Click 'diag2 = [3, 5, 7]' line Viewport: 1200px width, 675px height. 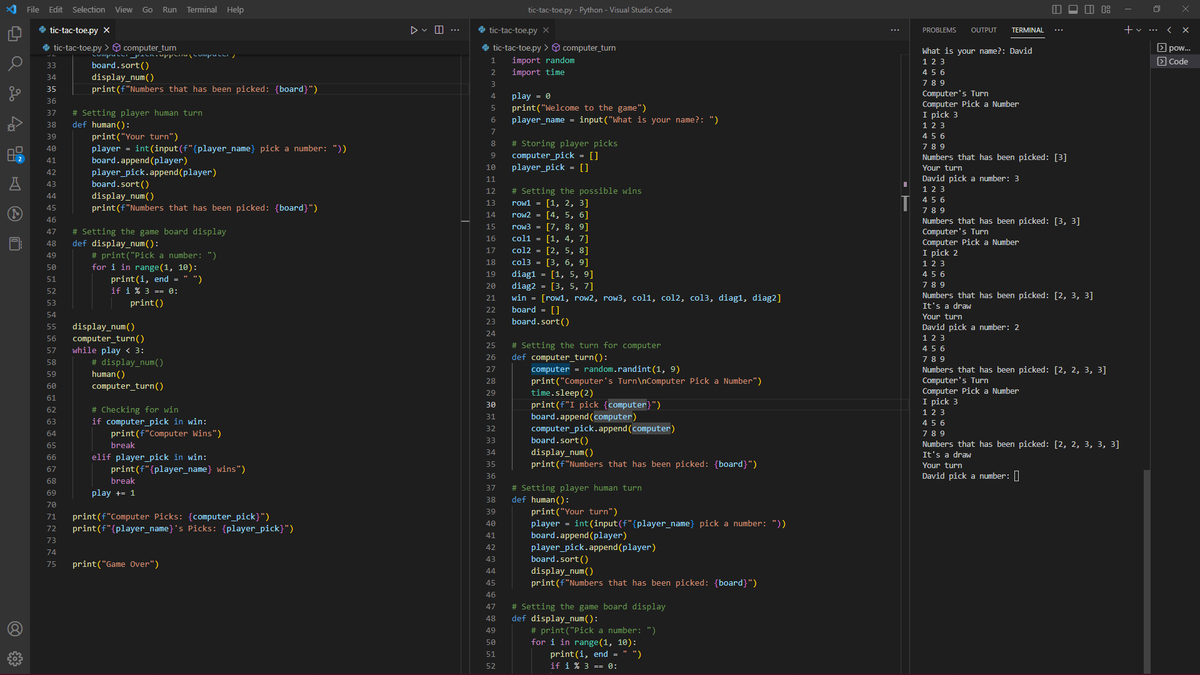552,285
